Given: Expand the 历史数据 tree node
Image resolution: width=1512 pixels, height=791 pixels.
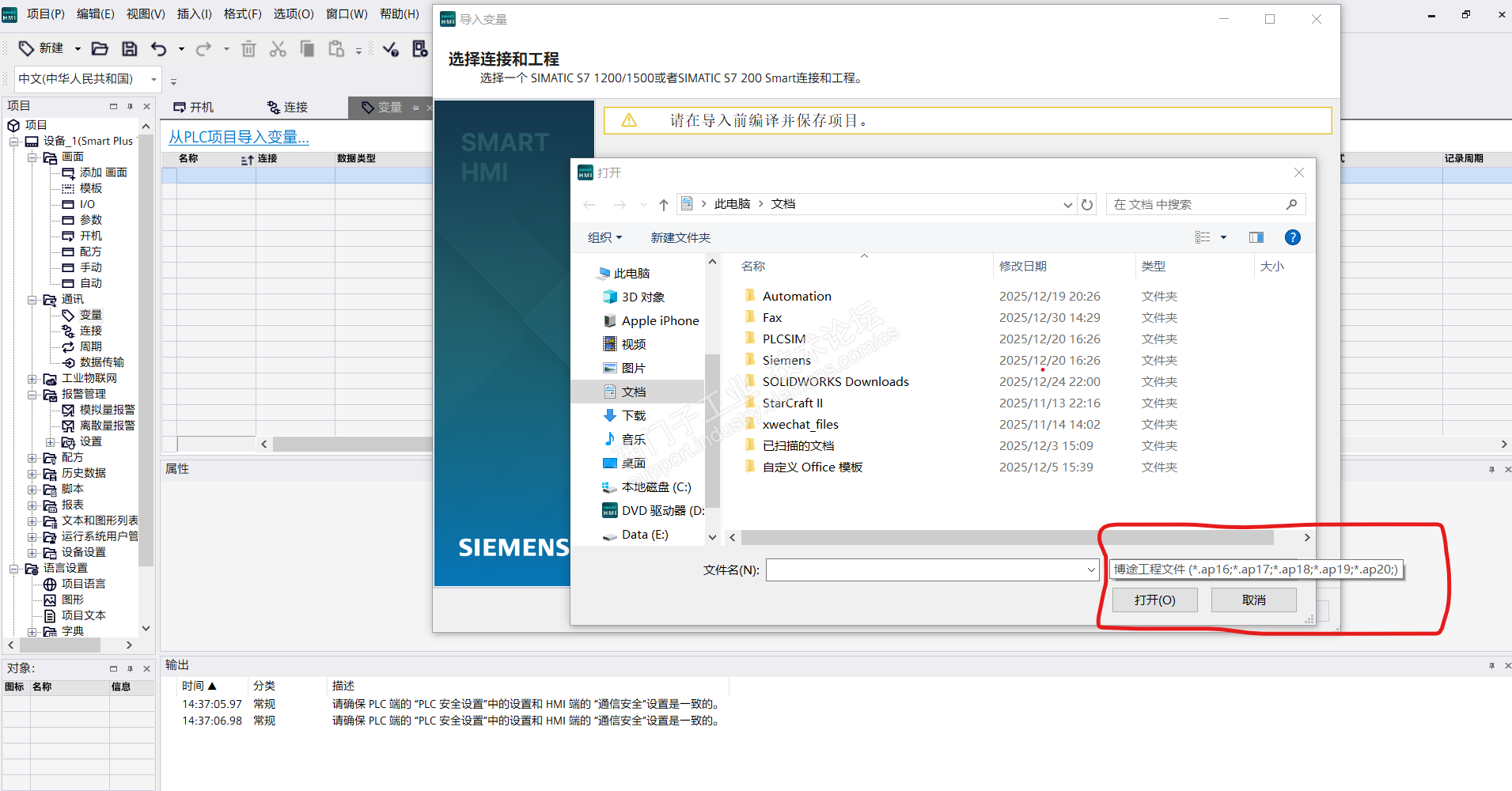Looking at the screenshot, I should pos(32,474).
